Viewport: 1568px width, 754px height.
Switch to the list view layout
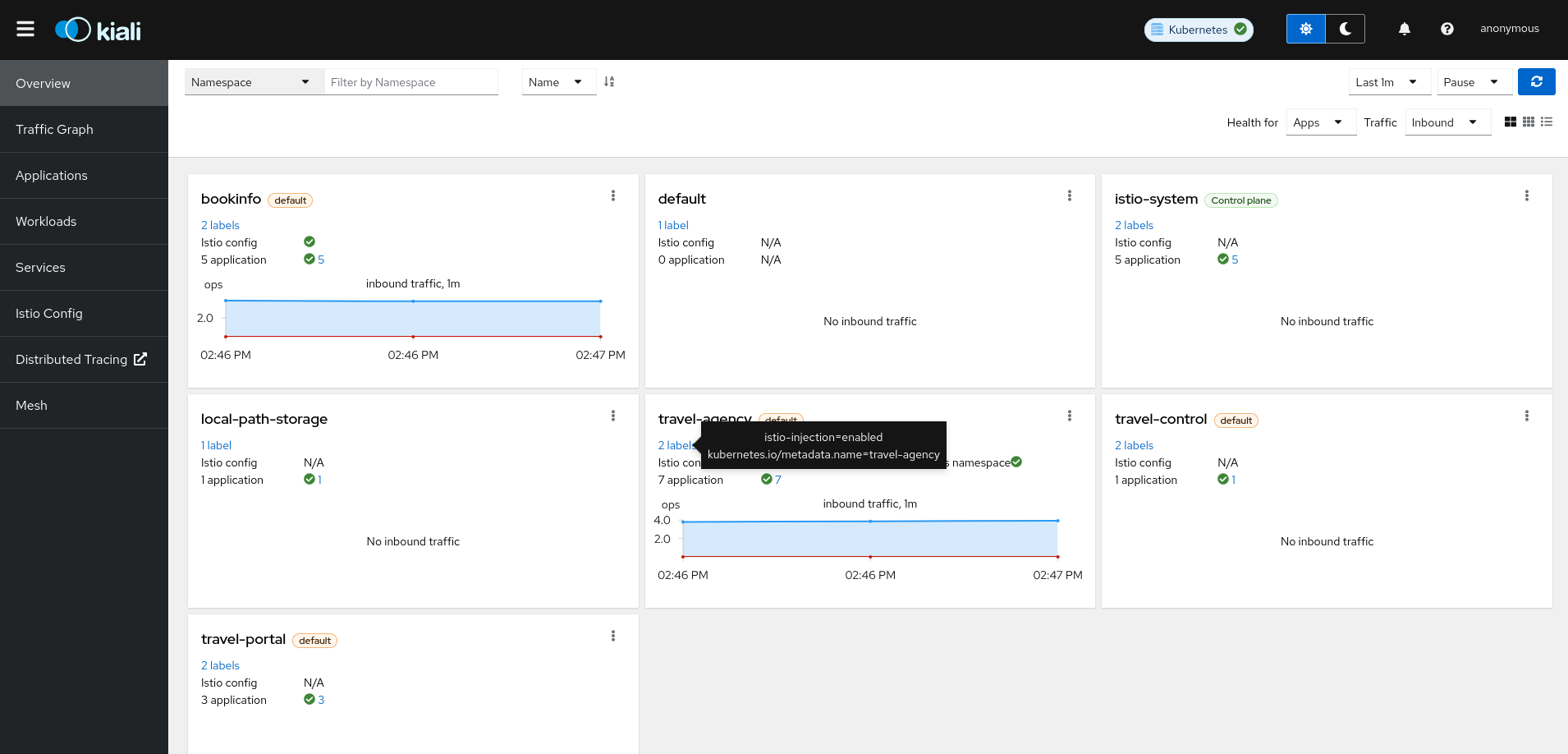pyautogui.click(x=1547, y=122)
